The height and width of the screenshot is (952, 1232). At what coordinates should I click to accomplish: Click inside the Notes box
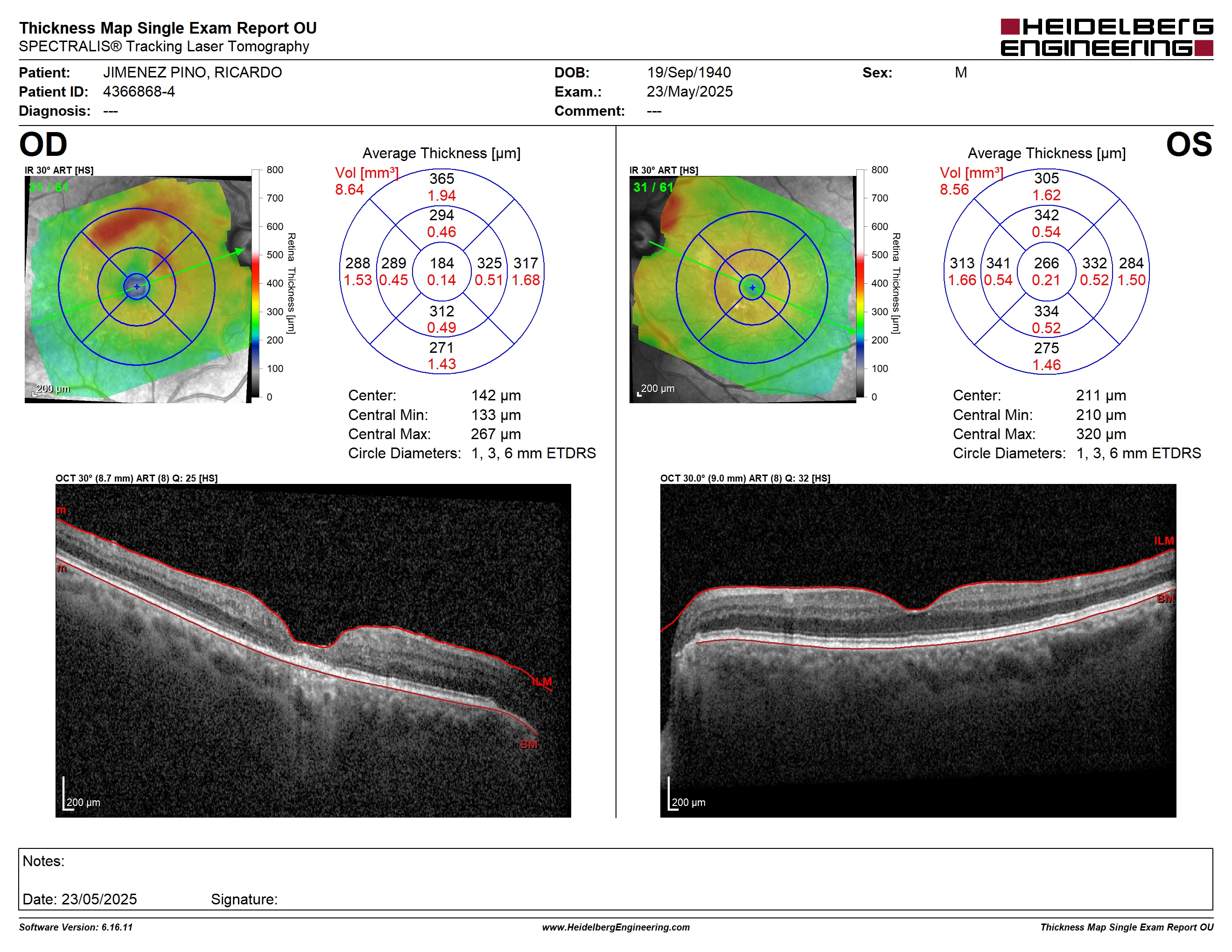pos(616,879)
